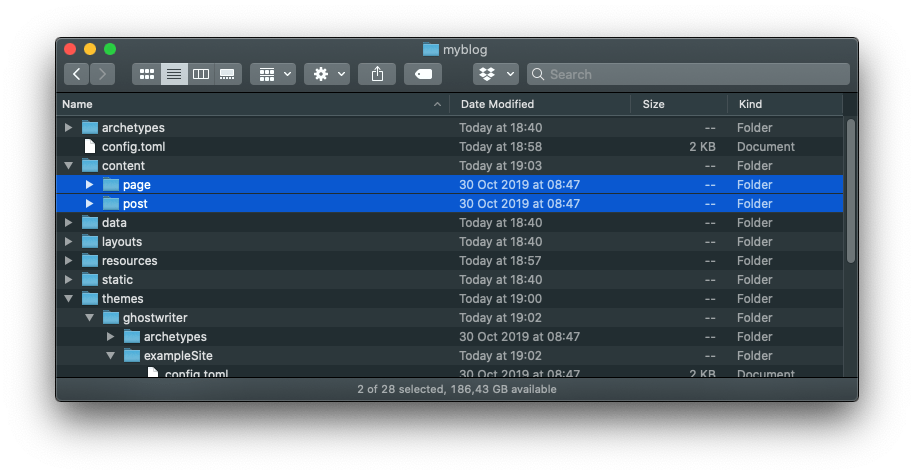914x475 pixels.
Task: Expand the page folder triangle
Action: pyautogui.click(x=89, y=185)
